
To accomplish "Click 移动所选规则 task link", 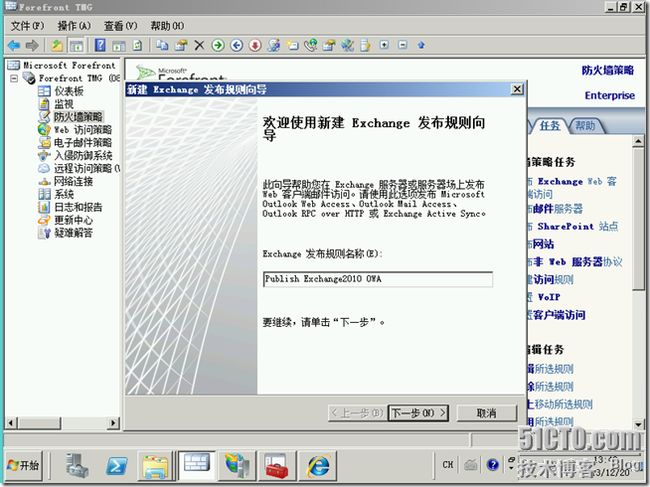I will point(560,404).
